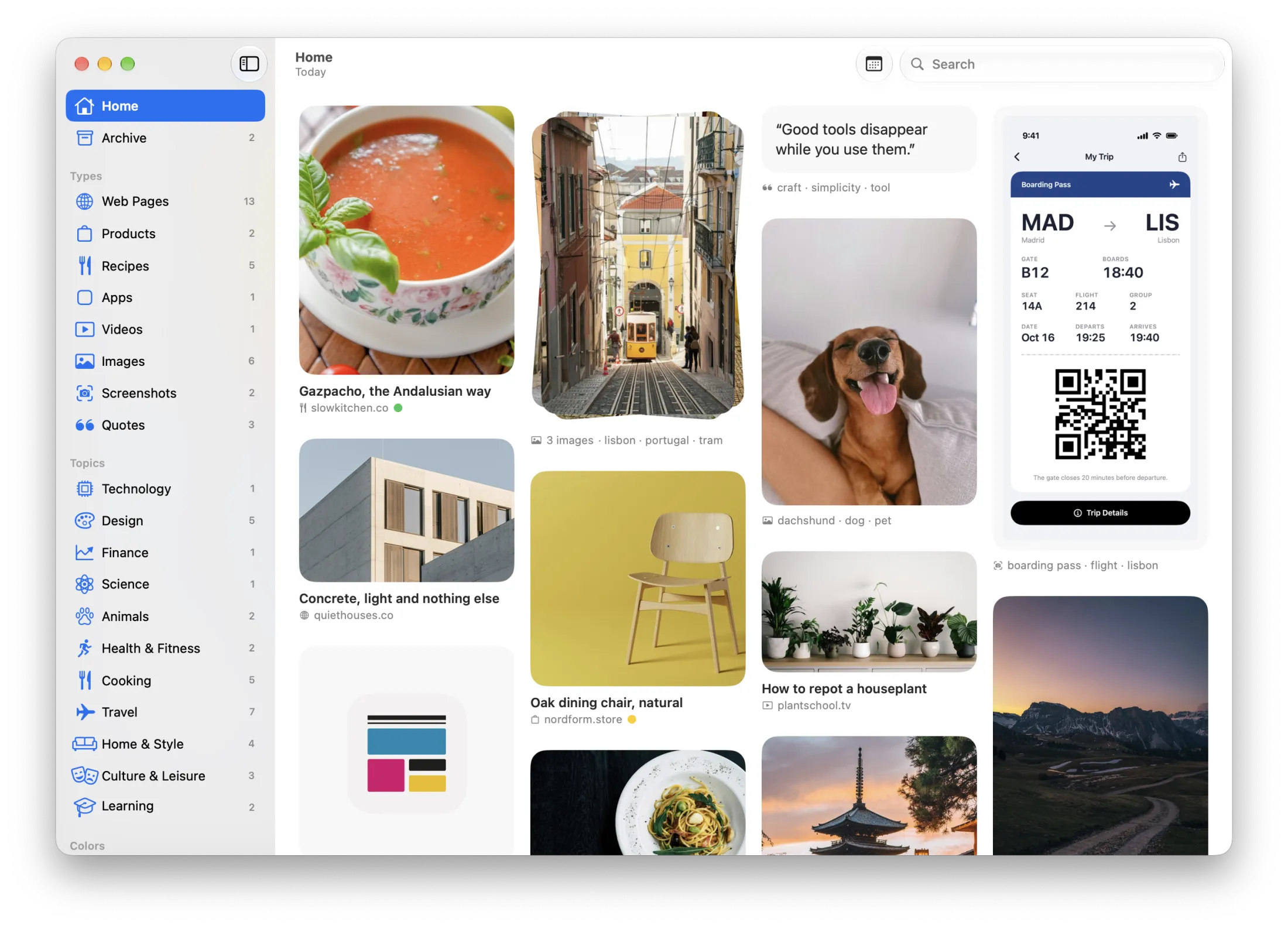Open the colorful layout app card
This screenshot has width=1288, height=929.
tap(406, 751)
